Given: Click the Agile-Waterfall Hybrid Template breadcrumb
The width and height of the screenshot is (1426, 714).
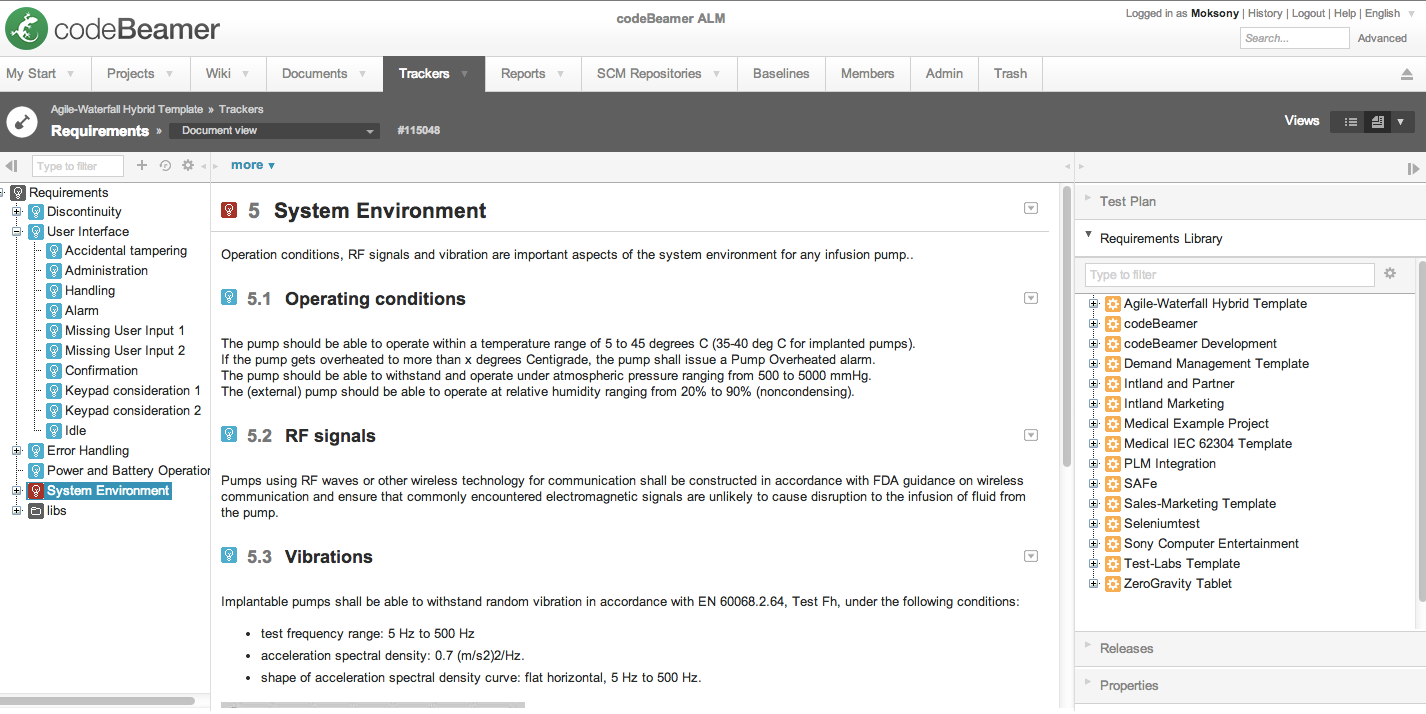Looking at the screenshot, I should coord(127,109).
